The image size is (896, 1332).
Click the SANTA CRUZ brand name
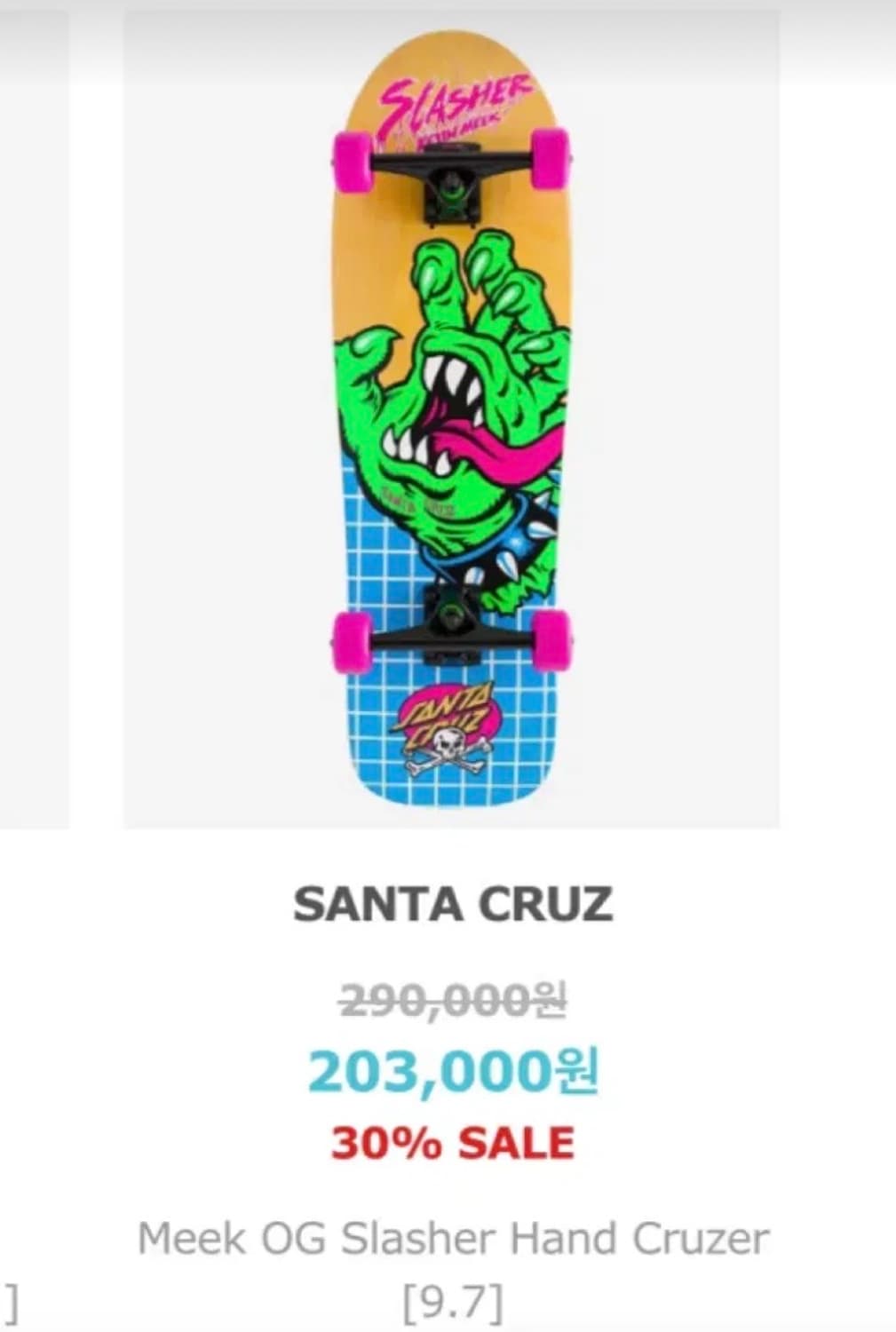(x=453, y=904)
